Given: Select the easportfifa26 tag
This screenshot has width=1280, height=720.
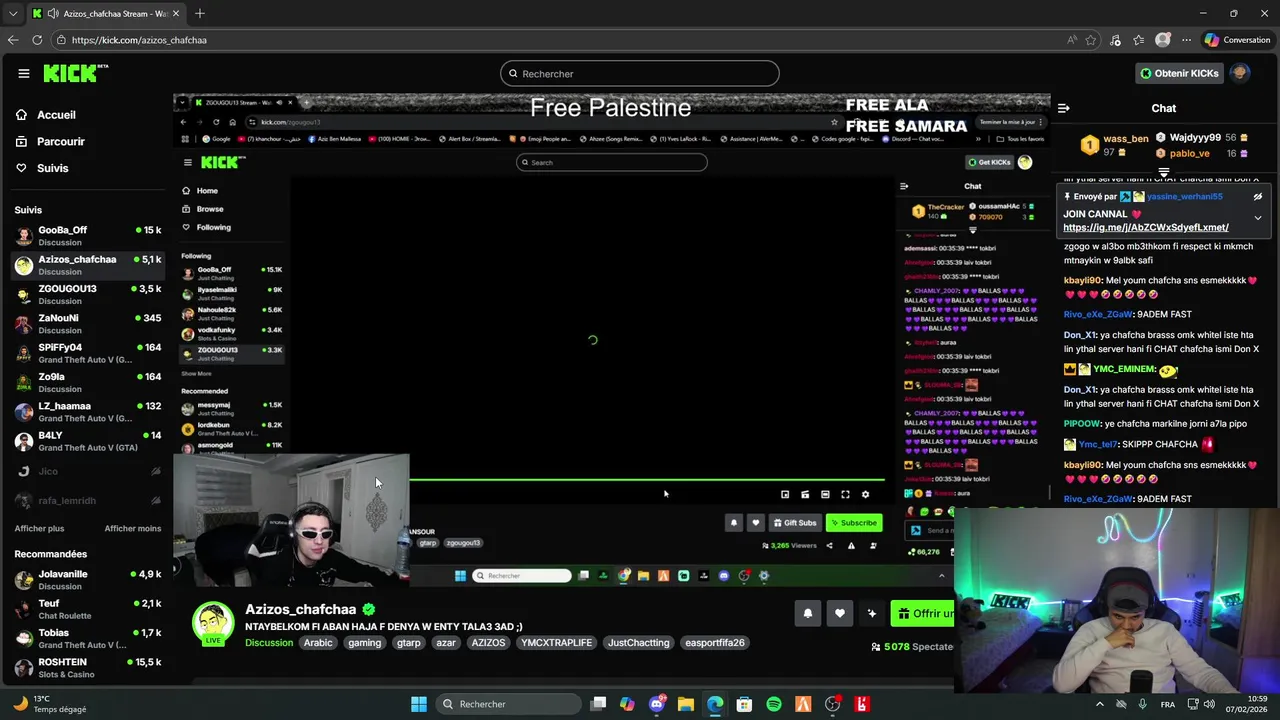Looking at the screenshot, I should [715, 643].
